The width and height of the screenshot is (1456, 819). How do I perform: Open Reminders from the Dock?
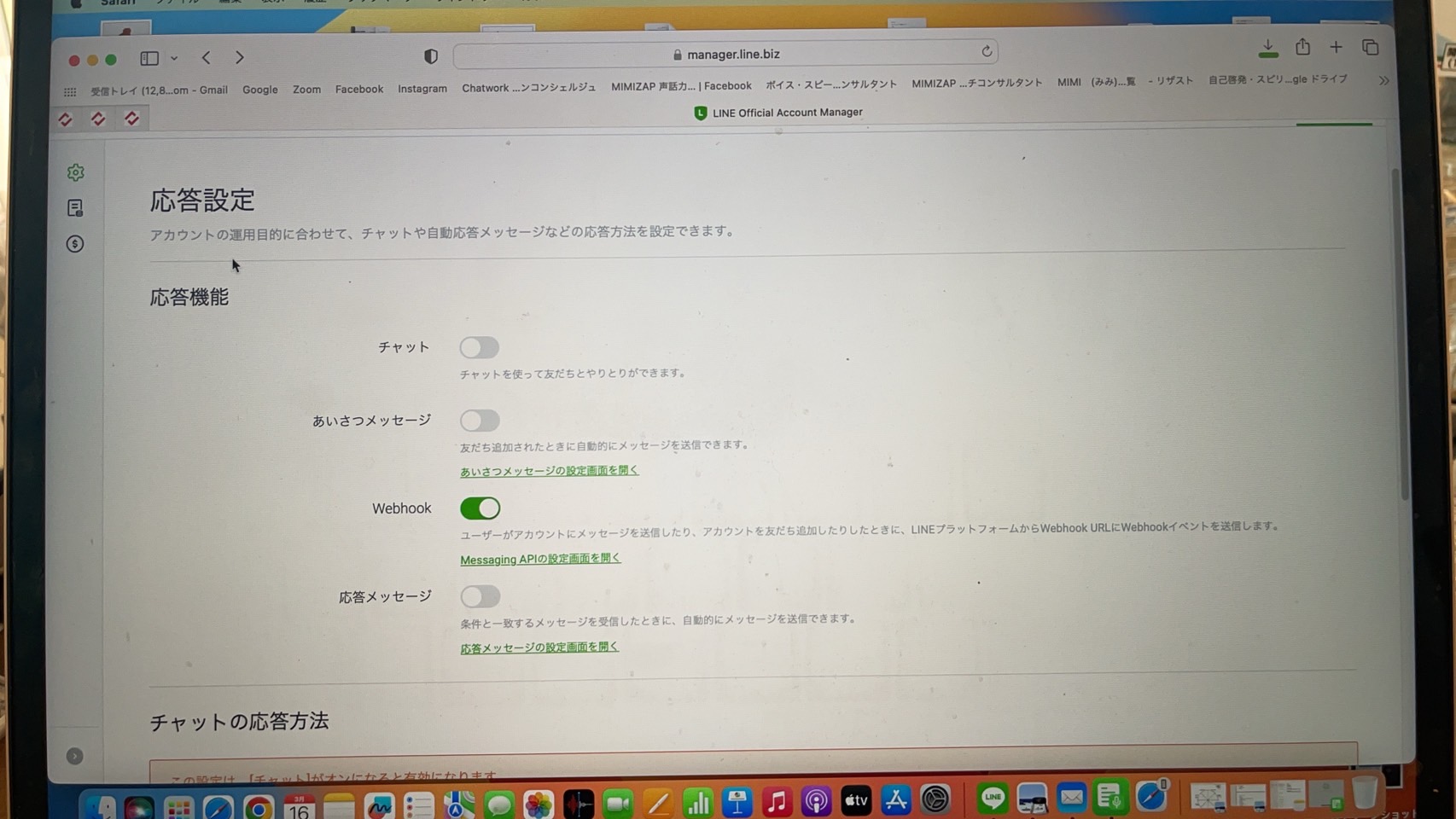tap(419, 806)
